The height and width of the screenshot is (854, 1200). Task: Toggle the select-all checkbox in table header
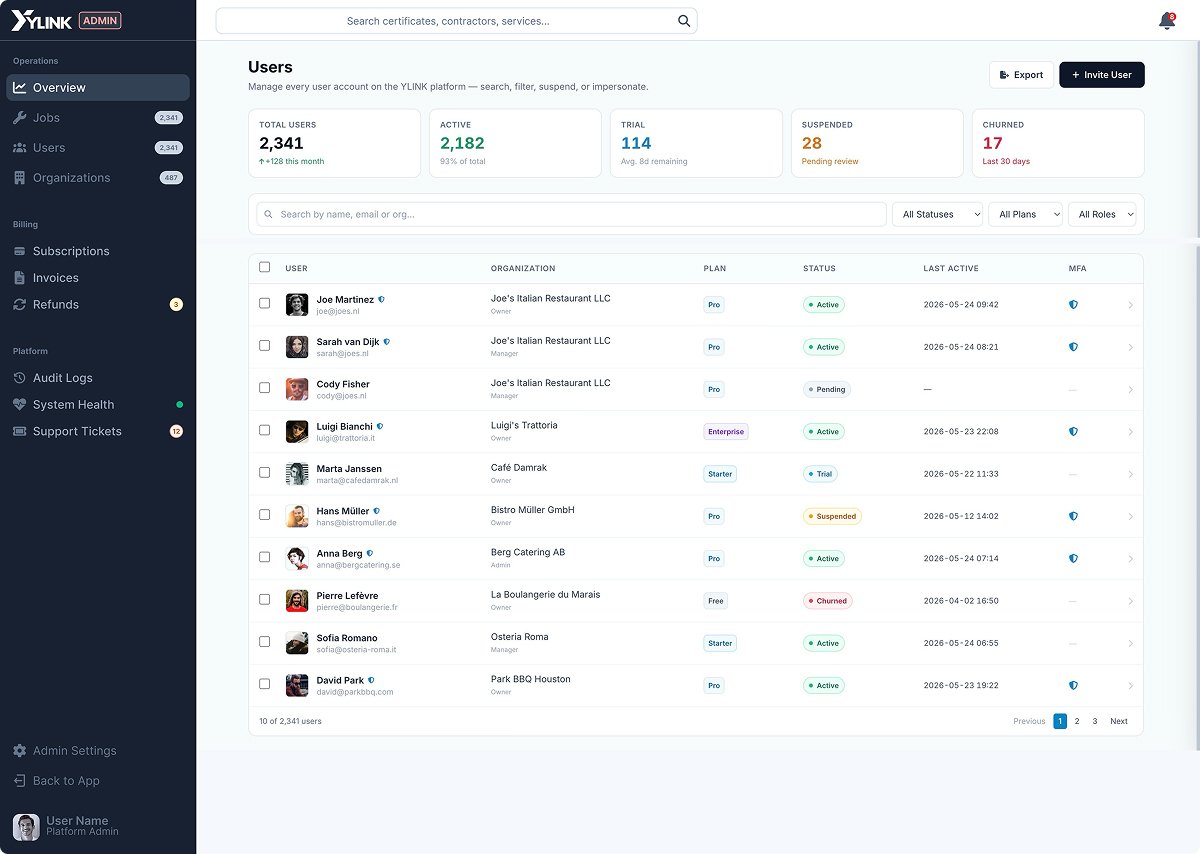point(264,267)
